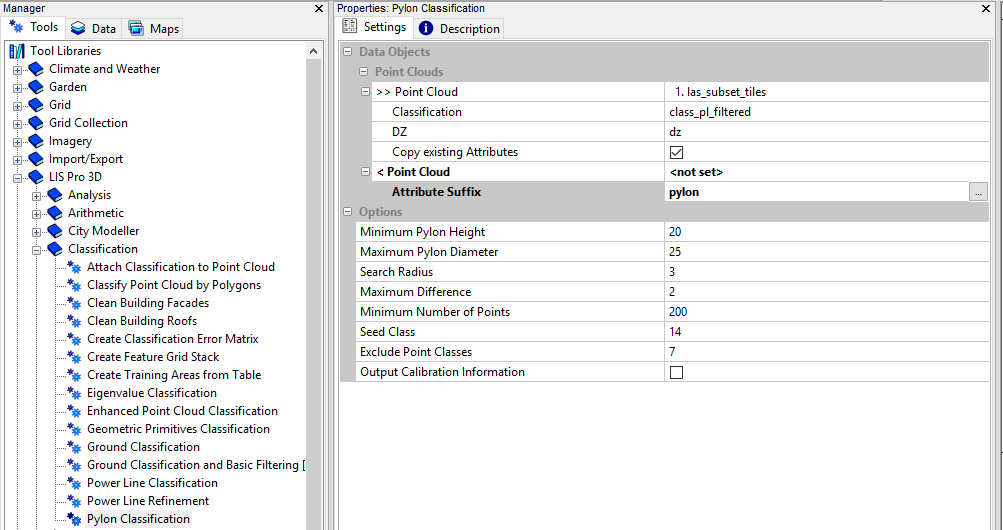This screenshot has width=1003, height=530.
Task: Open the DZ attribute dropdown
Action: pos(827,132)
